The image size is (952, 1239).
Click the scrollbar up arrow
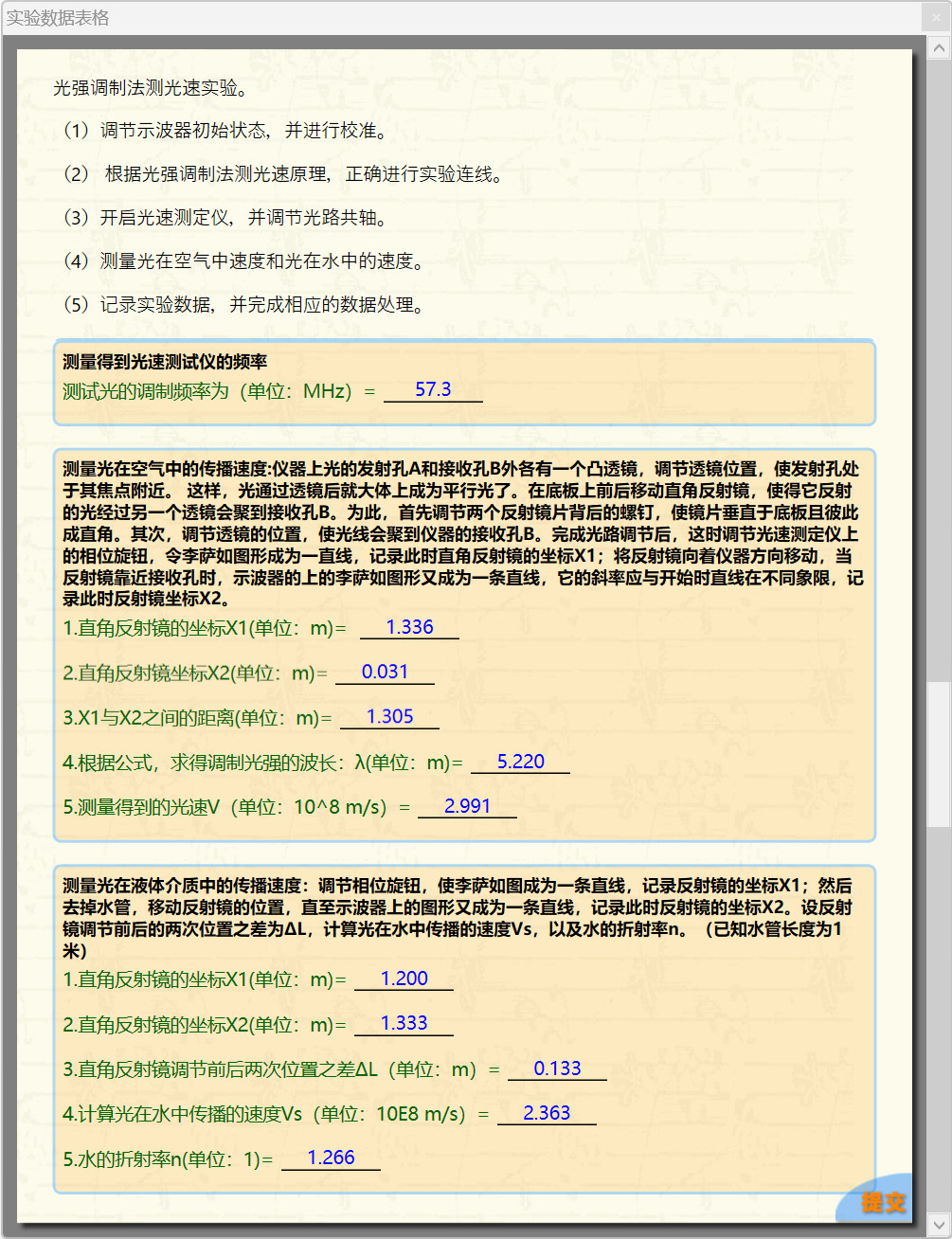click(x=939, y=47)
